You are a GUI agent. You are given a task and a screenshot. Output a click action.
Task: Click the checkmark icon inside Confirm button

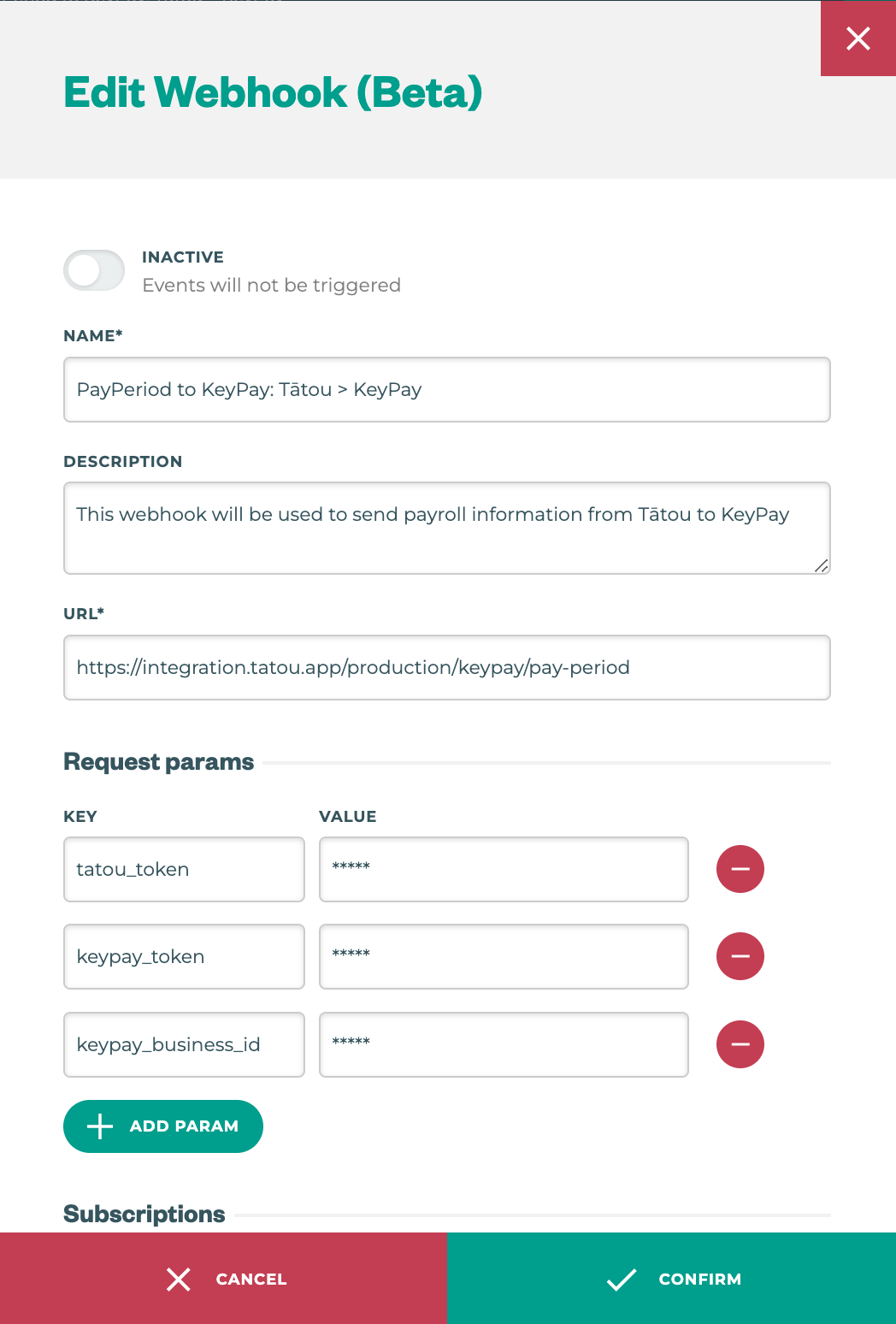(622, 1280)
